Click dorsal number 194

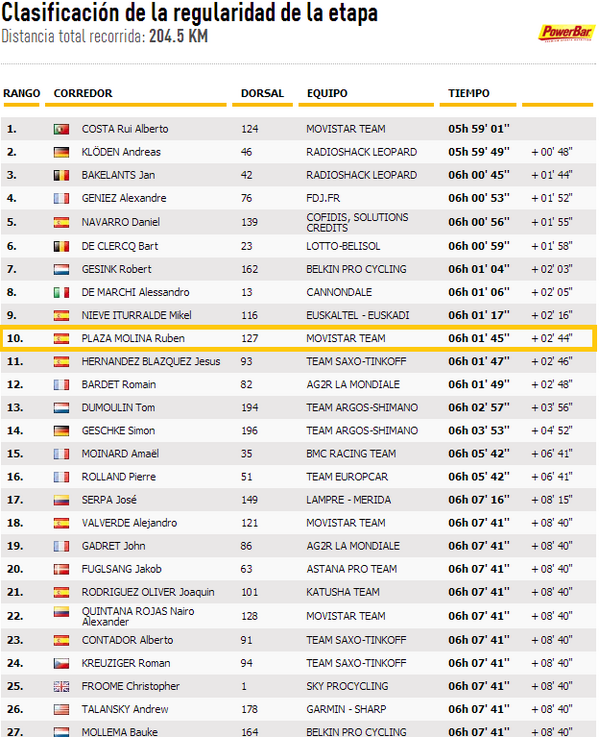[x=250, y=408]
